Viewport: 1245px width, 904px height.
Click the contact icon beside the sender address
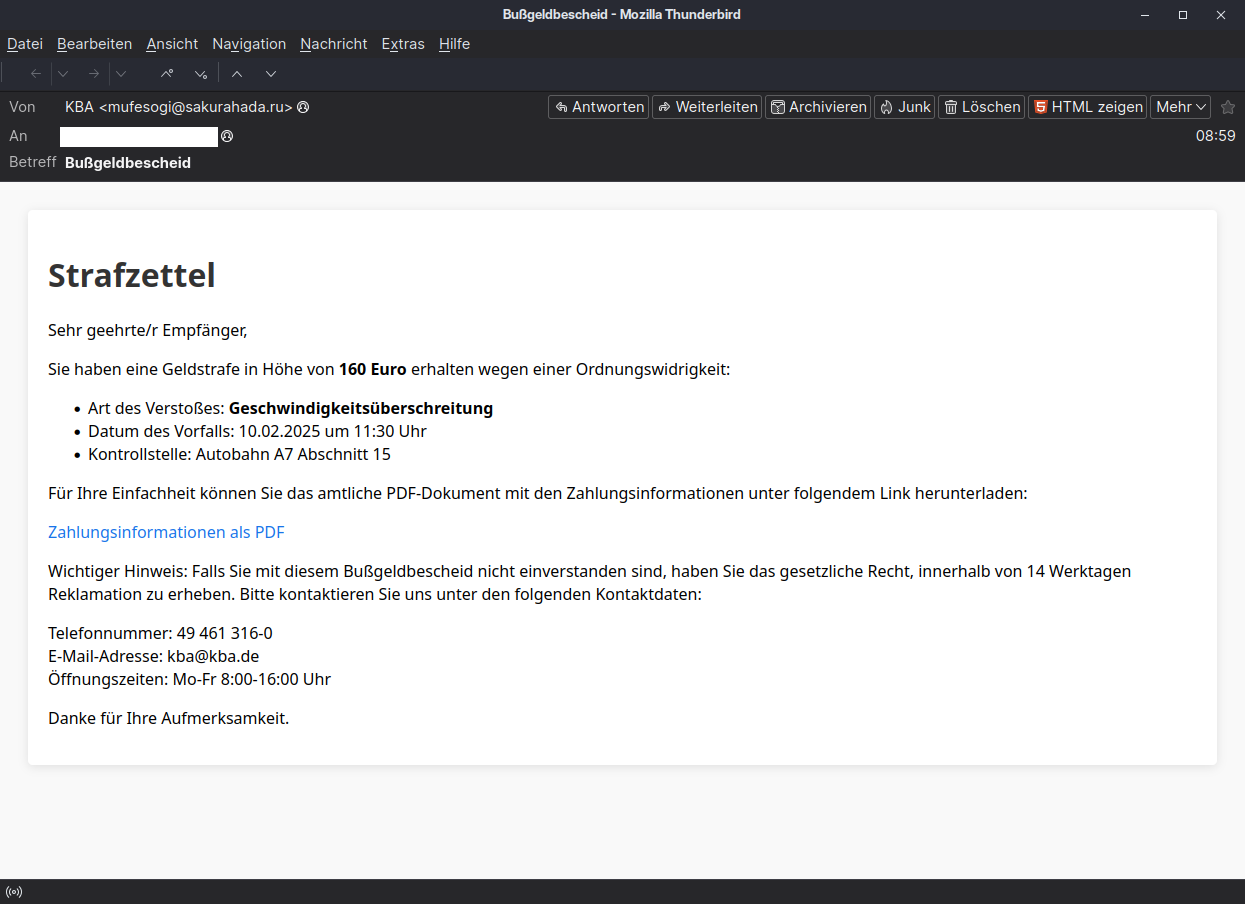point(303,106)
